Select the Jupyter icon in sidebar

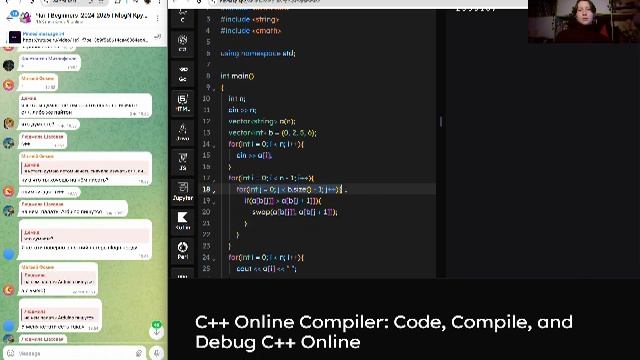[x=182, y=191]
